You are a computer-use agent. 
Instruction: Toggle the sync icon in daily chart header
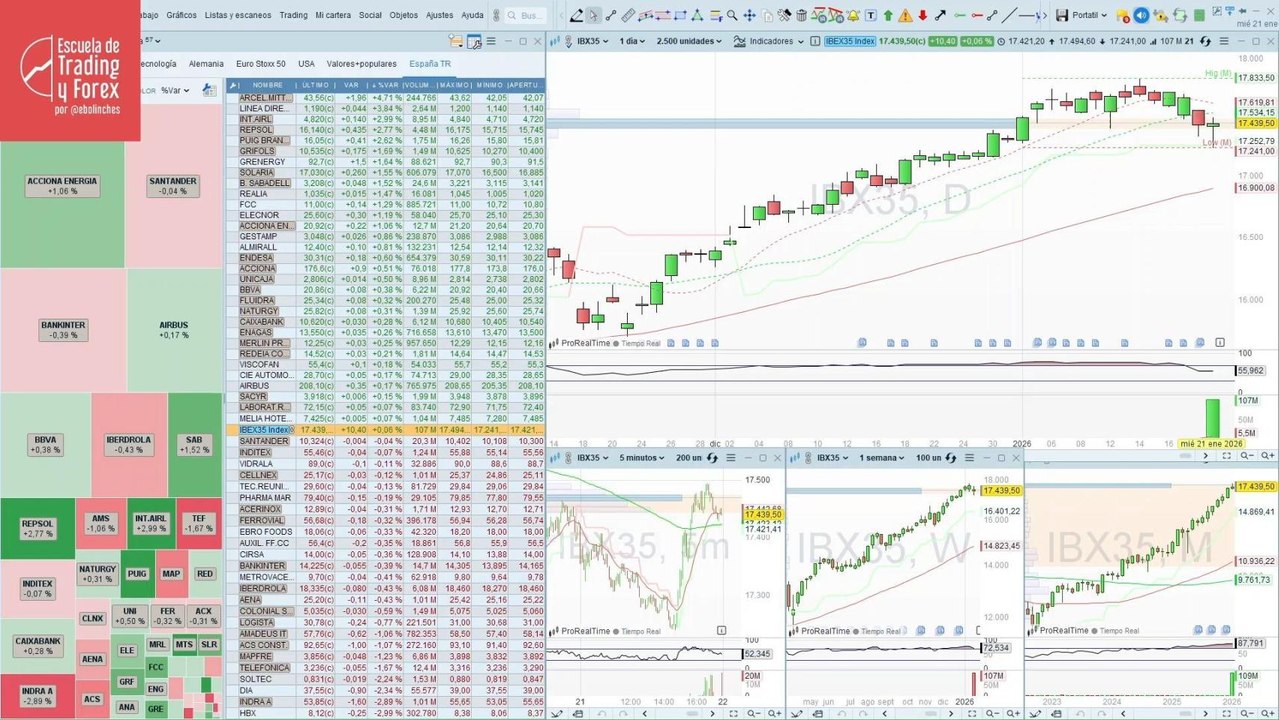coord(1206,41)
